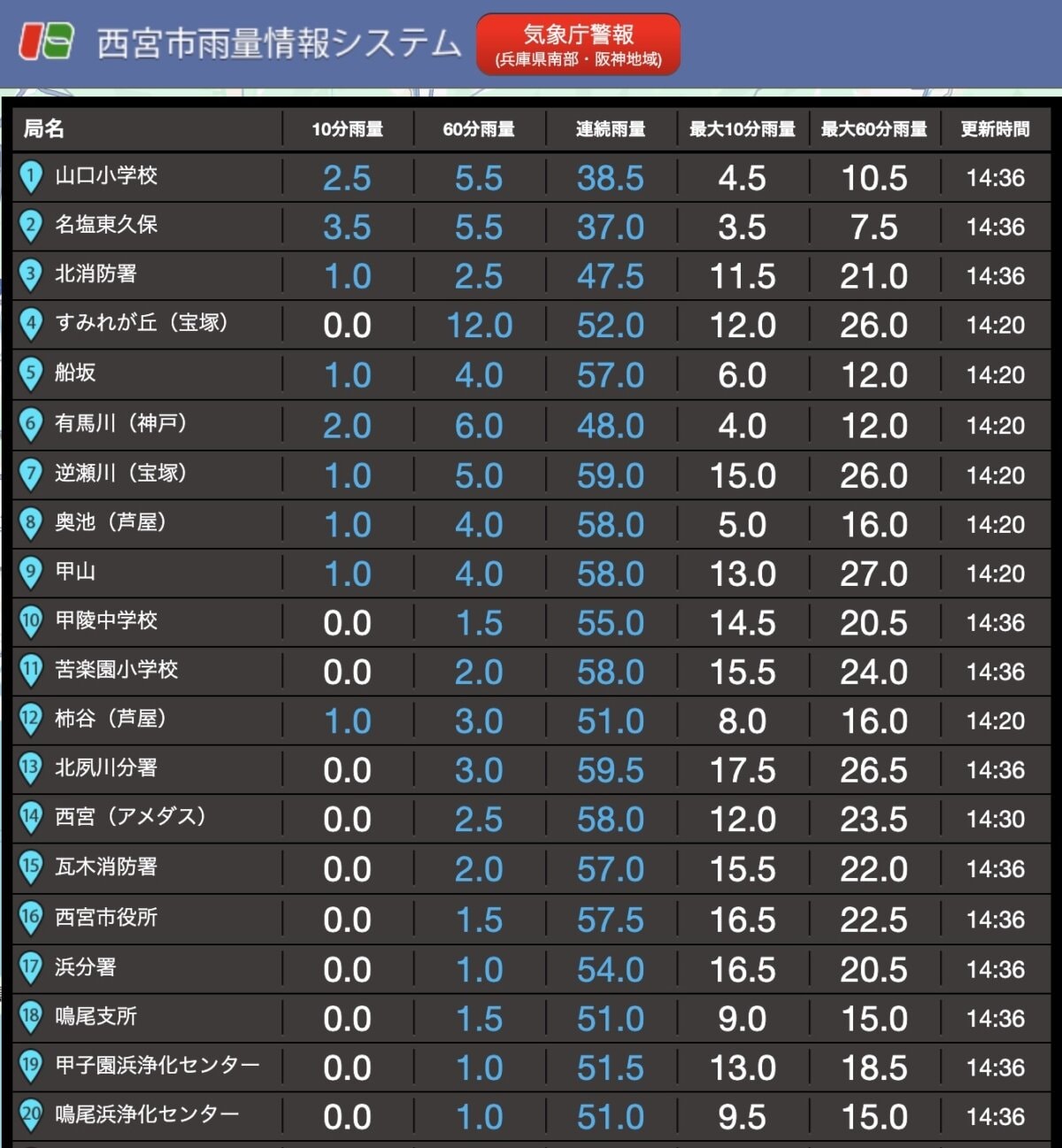
Task: Click marker icon 3 for 北消防署
Action: click(x=30, y=275)
